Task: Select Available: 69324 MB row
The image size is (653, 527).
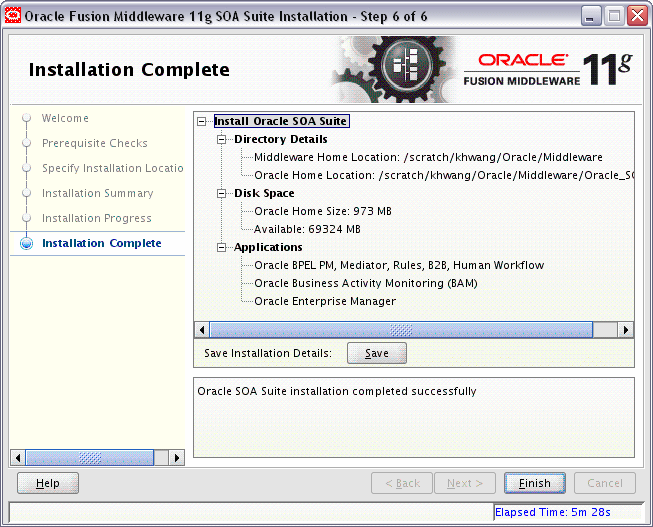Action: pyautogui.click(x=307, y=229)
